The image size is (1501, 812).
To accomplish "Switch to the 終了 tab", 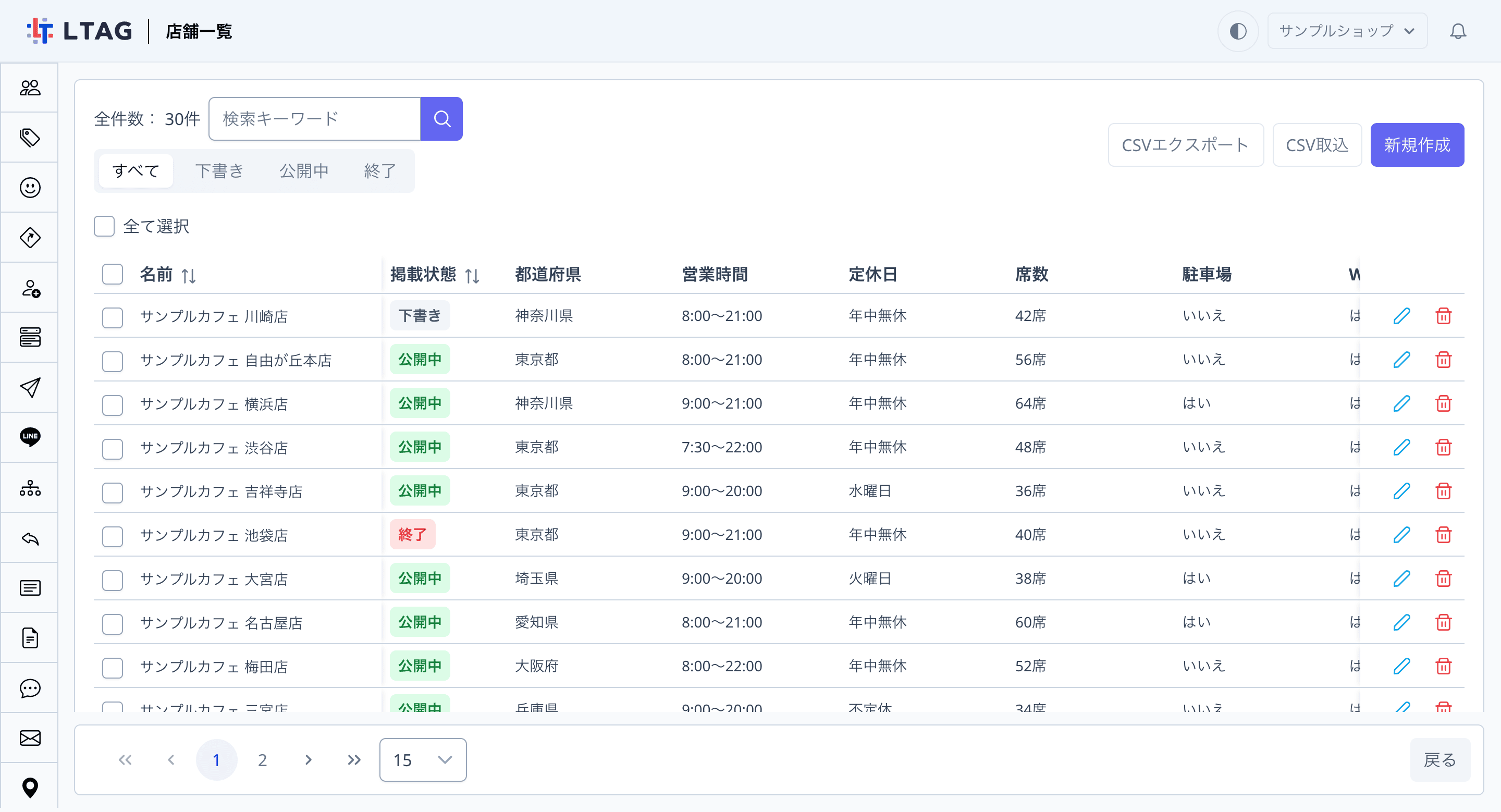I will [379, 170].
